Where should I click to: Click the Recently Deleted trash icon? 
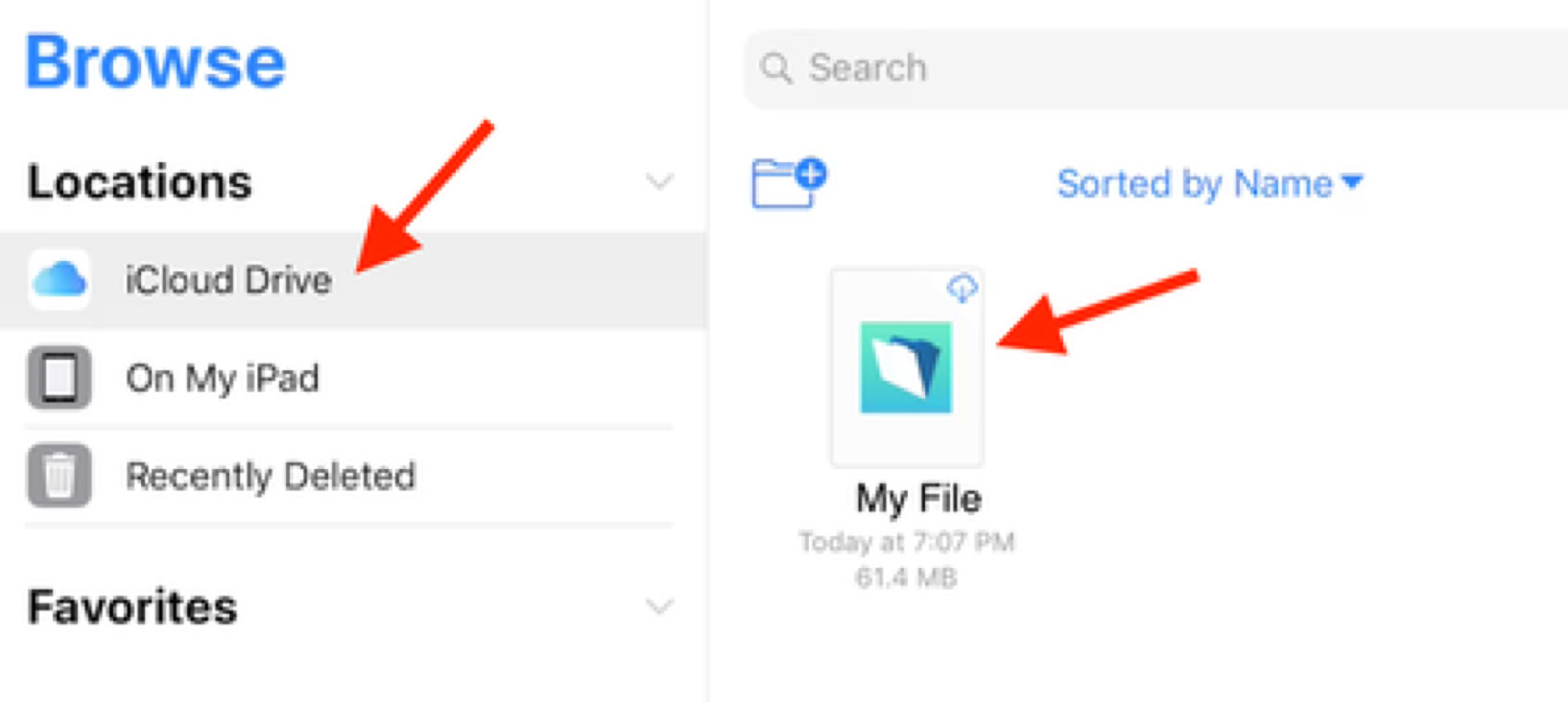pyautogui.click(x=59, y=476)
